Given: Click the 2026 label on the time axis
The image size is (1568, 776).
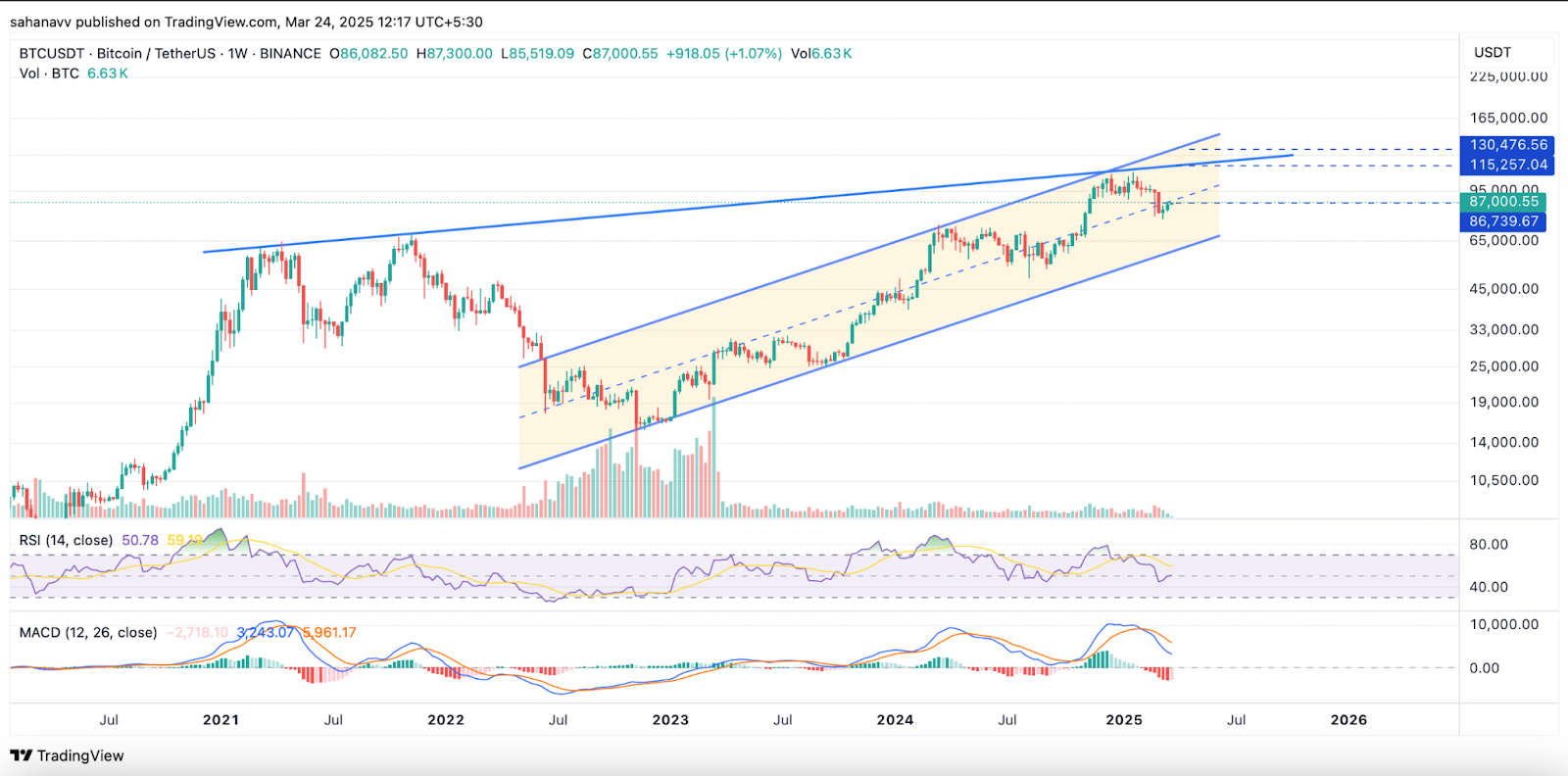Looking at the screenshot, I should coord(1348,720).
